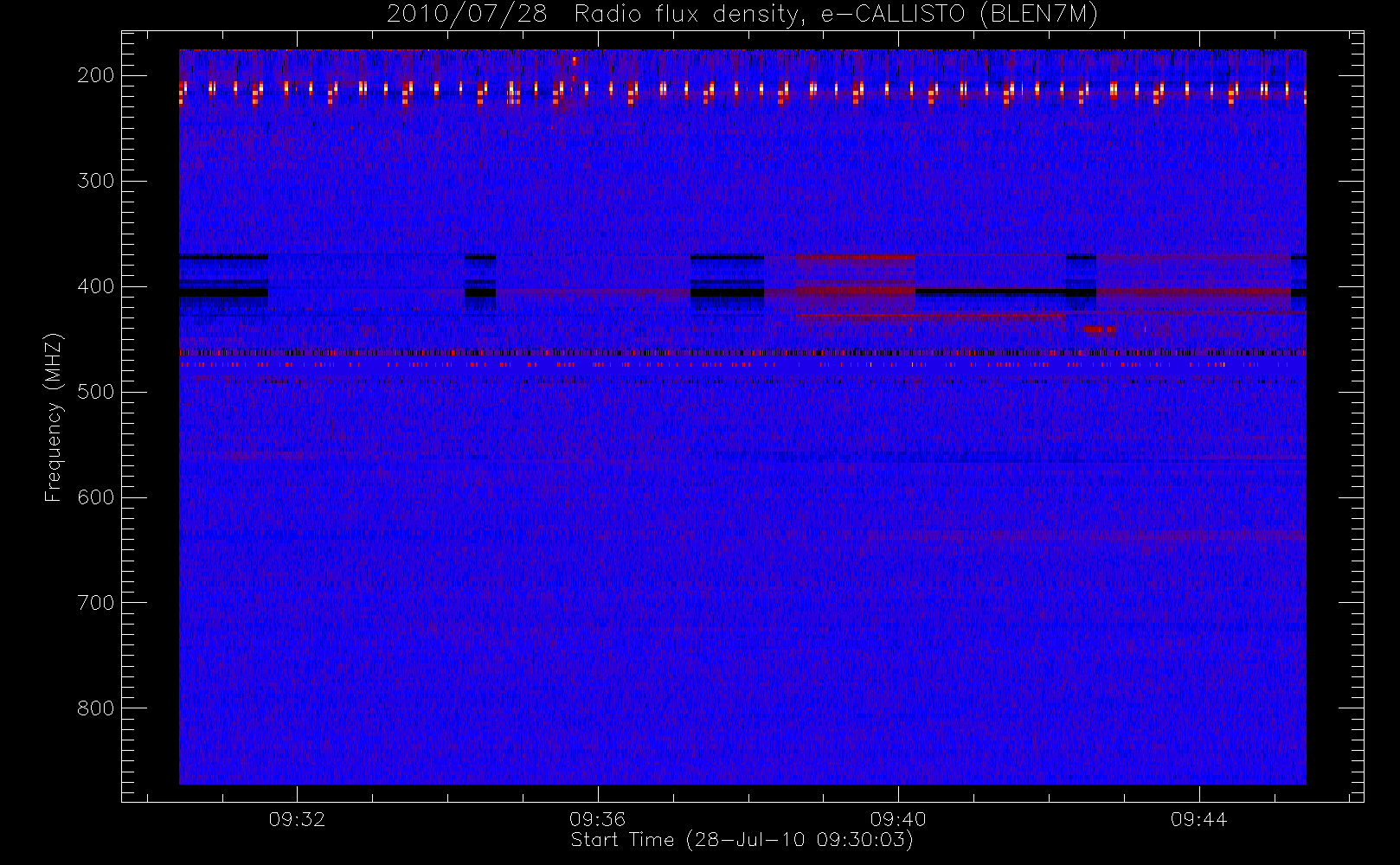This screenshot has height=865, width=1400.
Task: Click the 09:36 time tick label
Action: click(597, 819)
